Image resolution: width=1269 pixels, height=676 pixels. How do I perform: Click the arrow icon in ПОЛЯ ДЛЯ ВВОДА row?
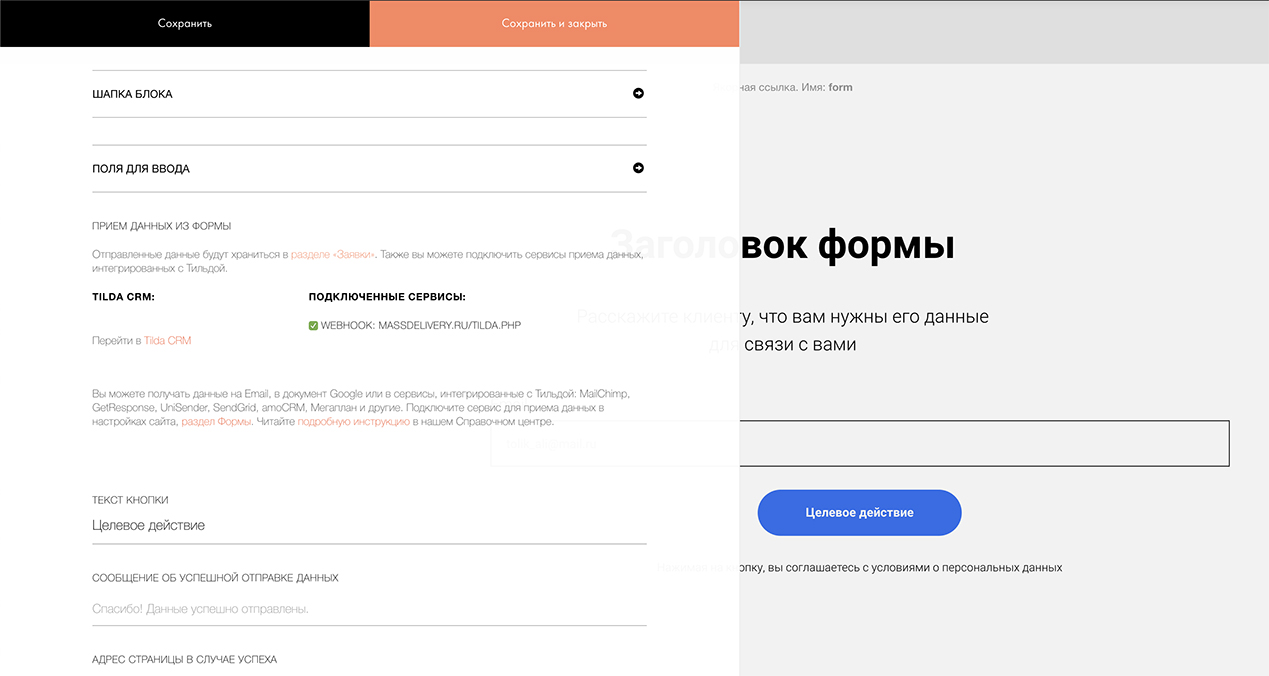click(x=638, y=168)
